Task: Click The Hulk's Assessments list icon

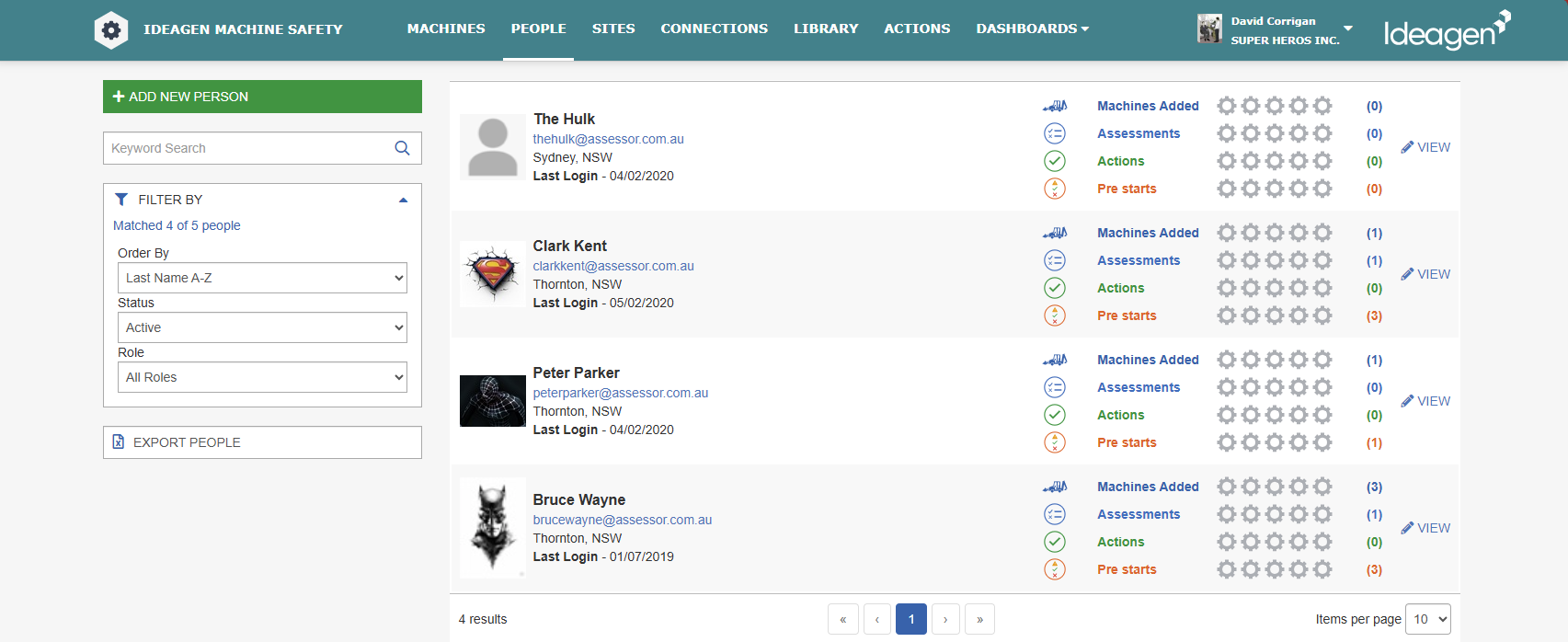Action: (x=1055, y=133)
